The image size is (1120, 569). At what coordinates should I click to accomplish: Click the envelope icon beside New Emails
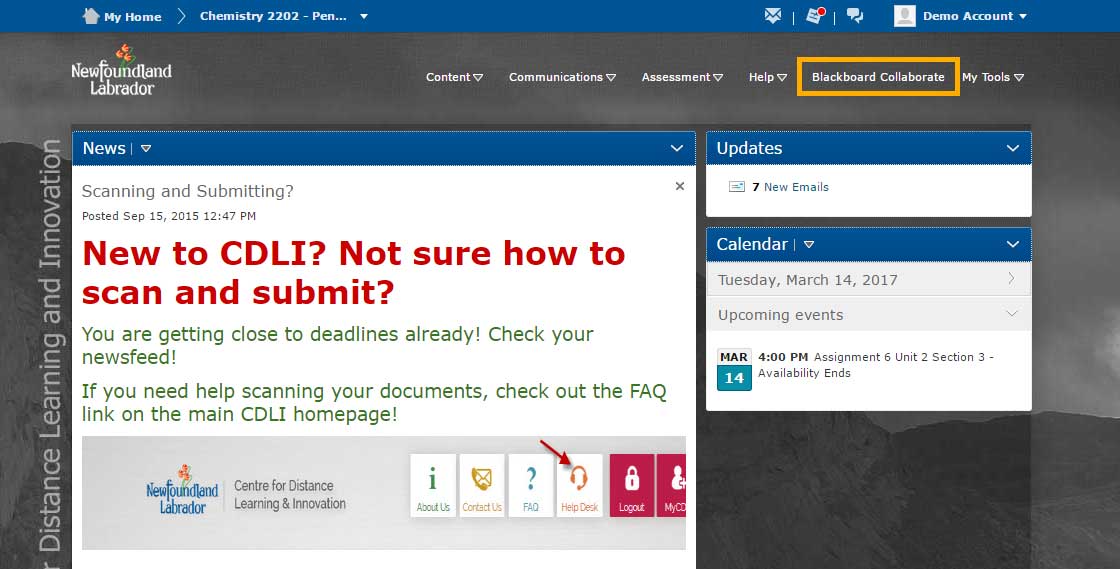[736, 187]
